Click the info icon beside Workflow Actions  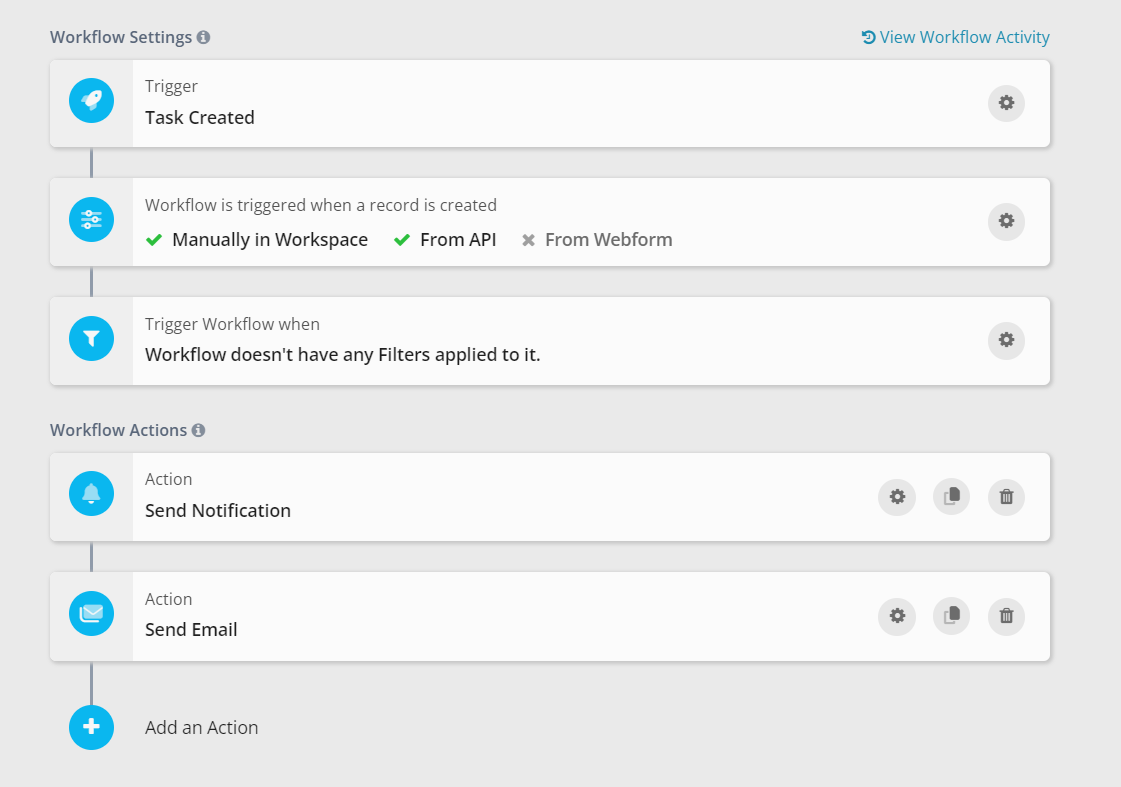(x=198, y=430)
